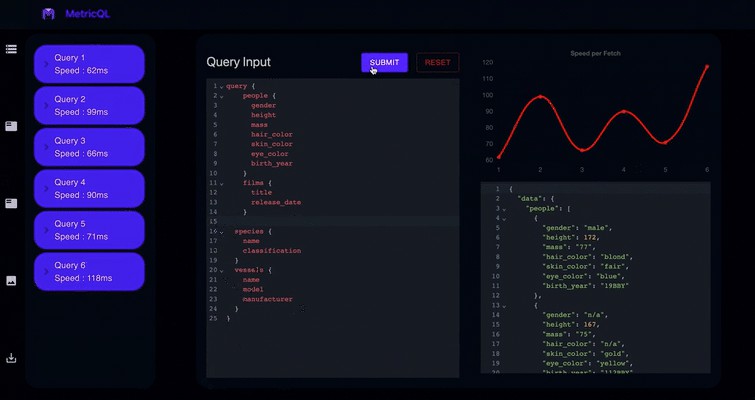Click on the empty line 15 in query editor

click(x=330, y=221)
